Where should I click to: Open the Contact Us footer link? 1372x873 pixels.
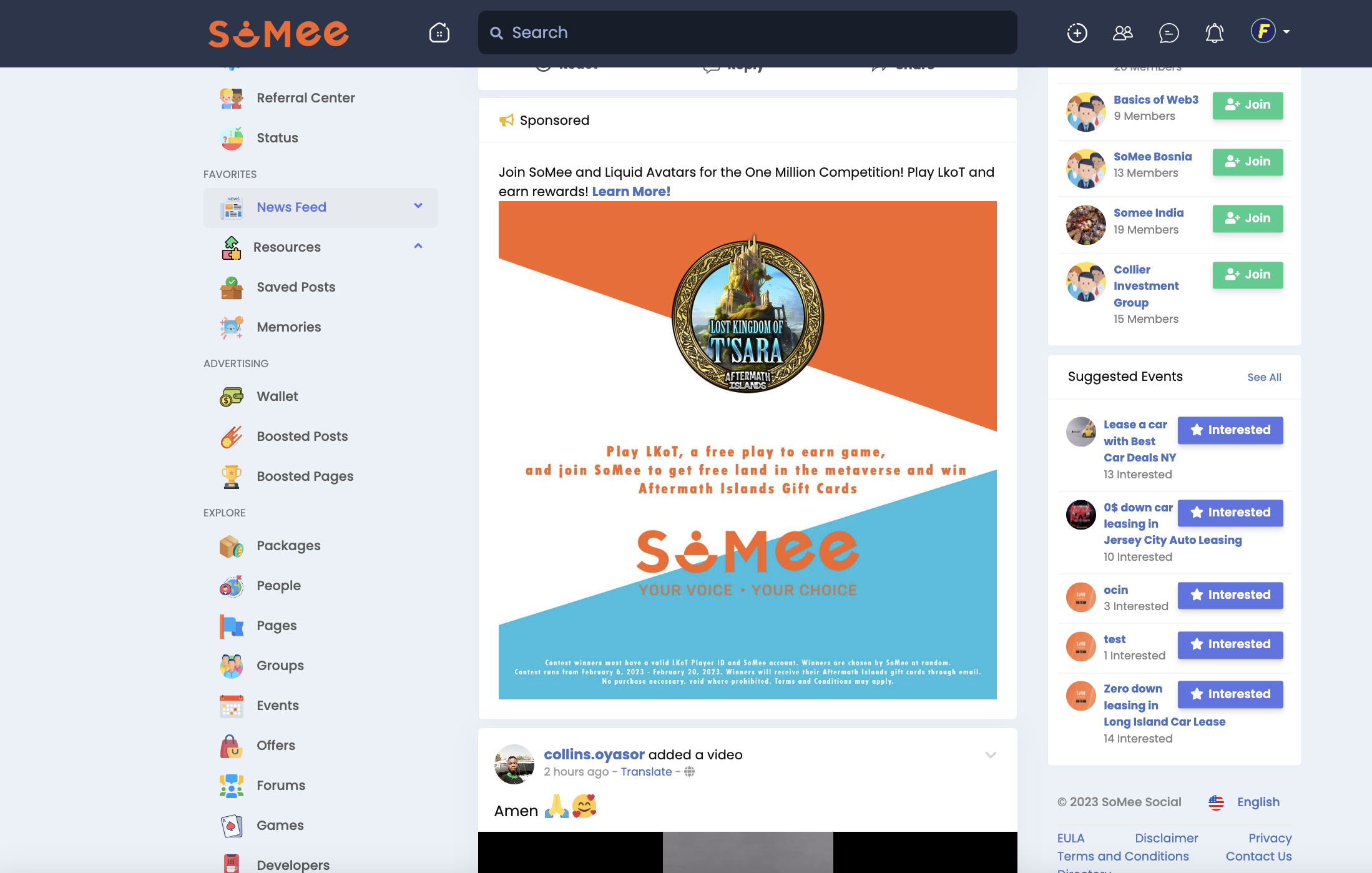pyautogui.click(x=1258, y=856)
